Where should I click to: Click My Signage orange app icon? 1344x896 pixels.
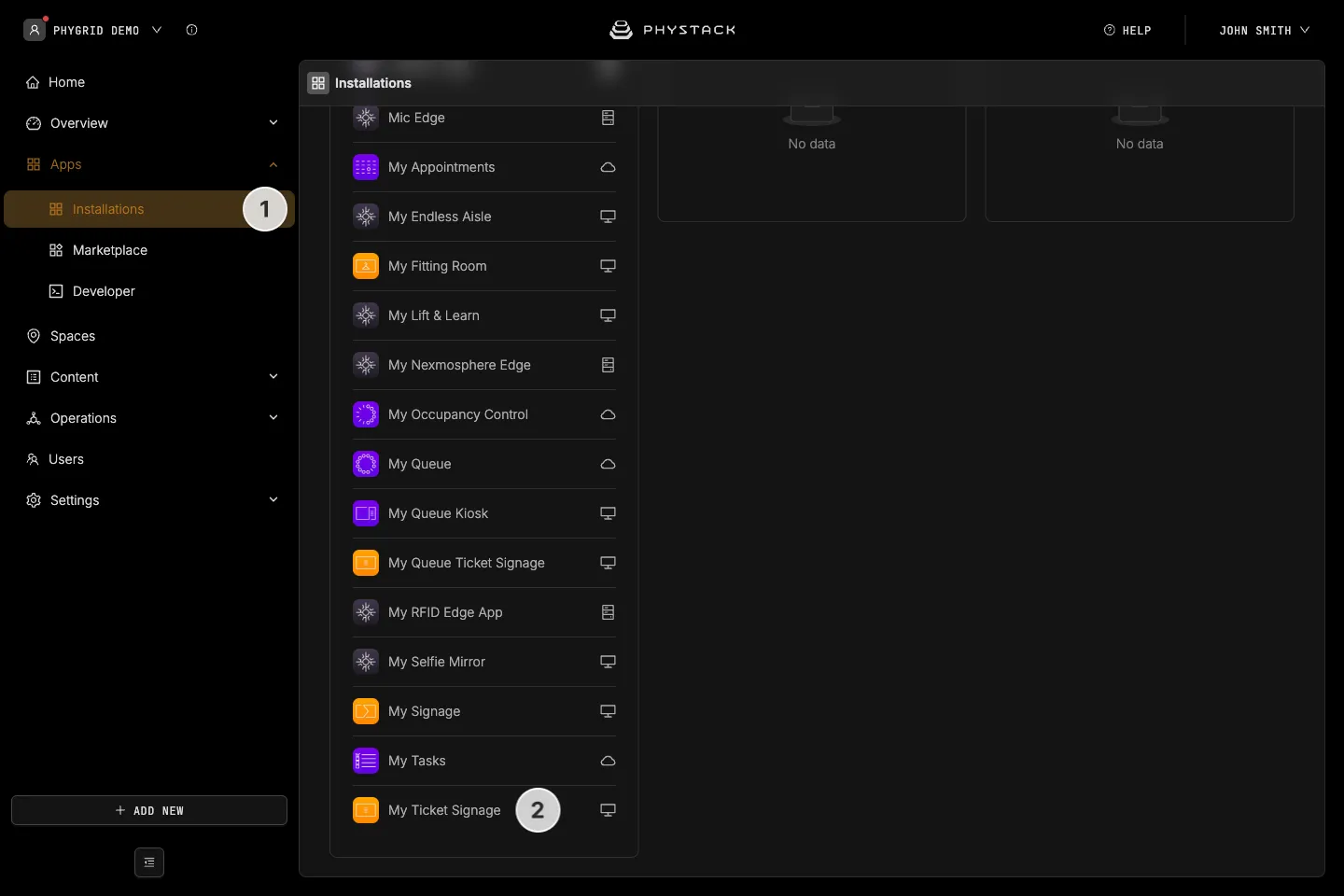[366, 711]
